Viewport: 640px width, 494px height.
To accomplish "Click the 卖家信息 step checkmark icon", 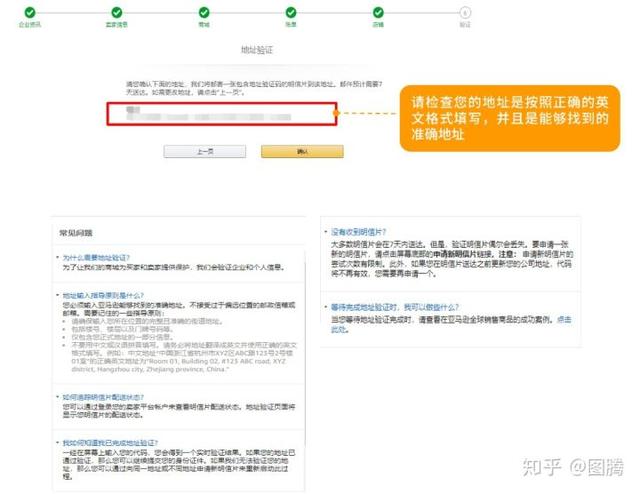I will click(117, 13).
